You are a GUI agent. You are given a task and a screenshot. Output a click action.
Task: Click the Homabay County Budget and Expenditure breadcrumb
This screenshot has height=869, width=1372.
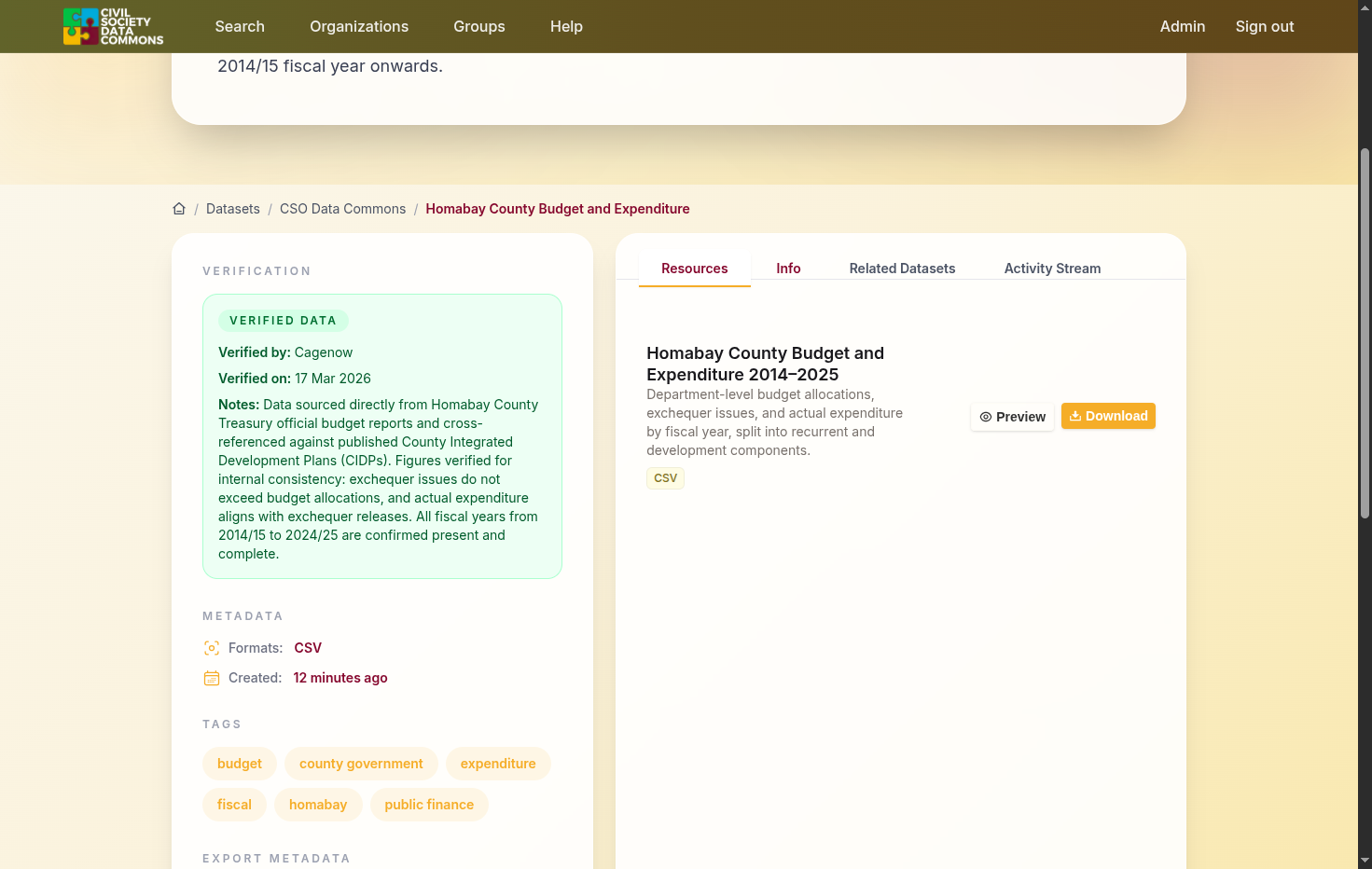[x=558, y=209]
